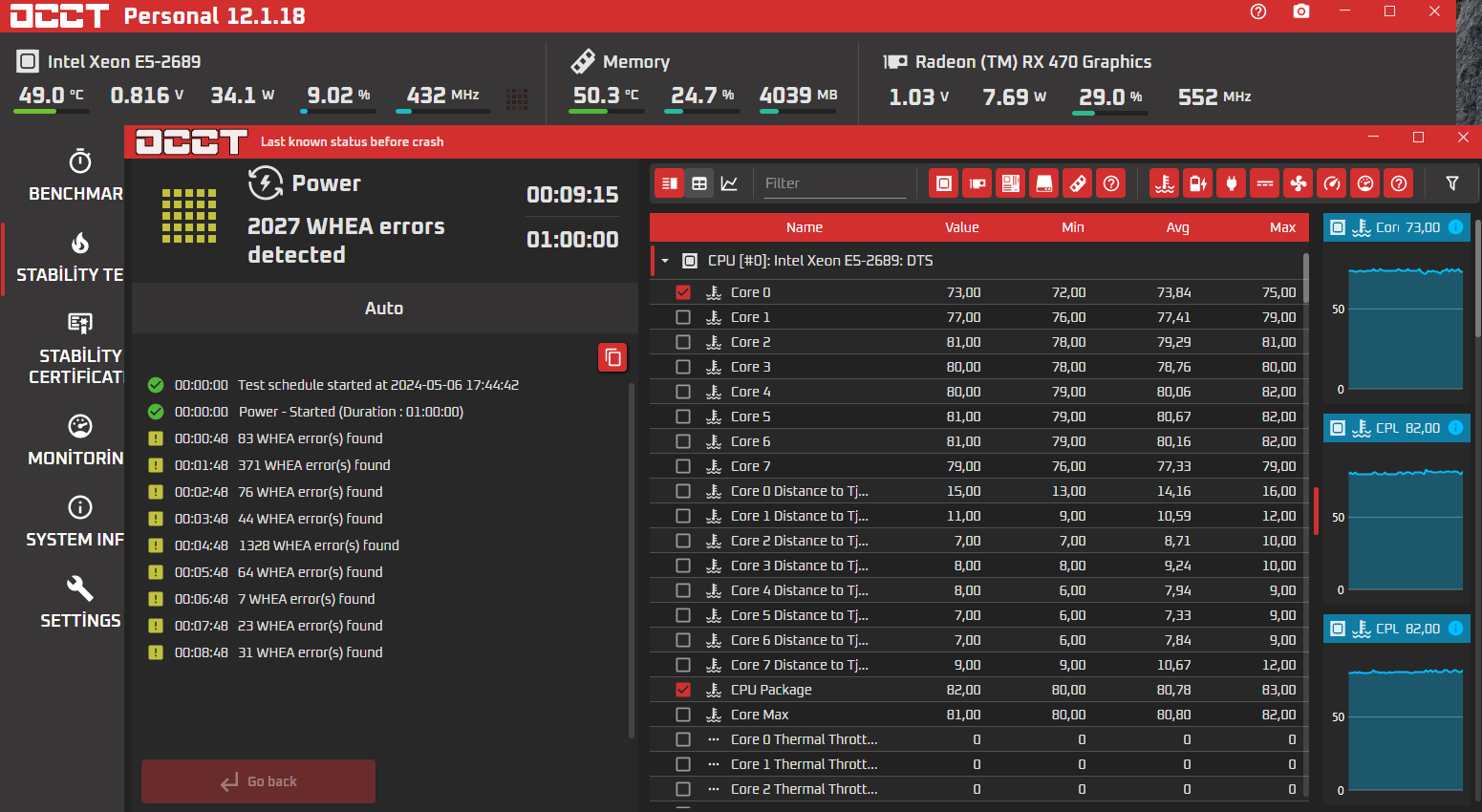
Task: Uncheck the CPU Package checkbox
Action: [x=683, y=690]
